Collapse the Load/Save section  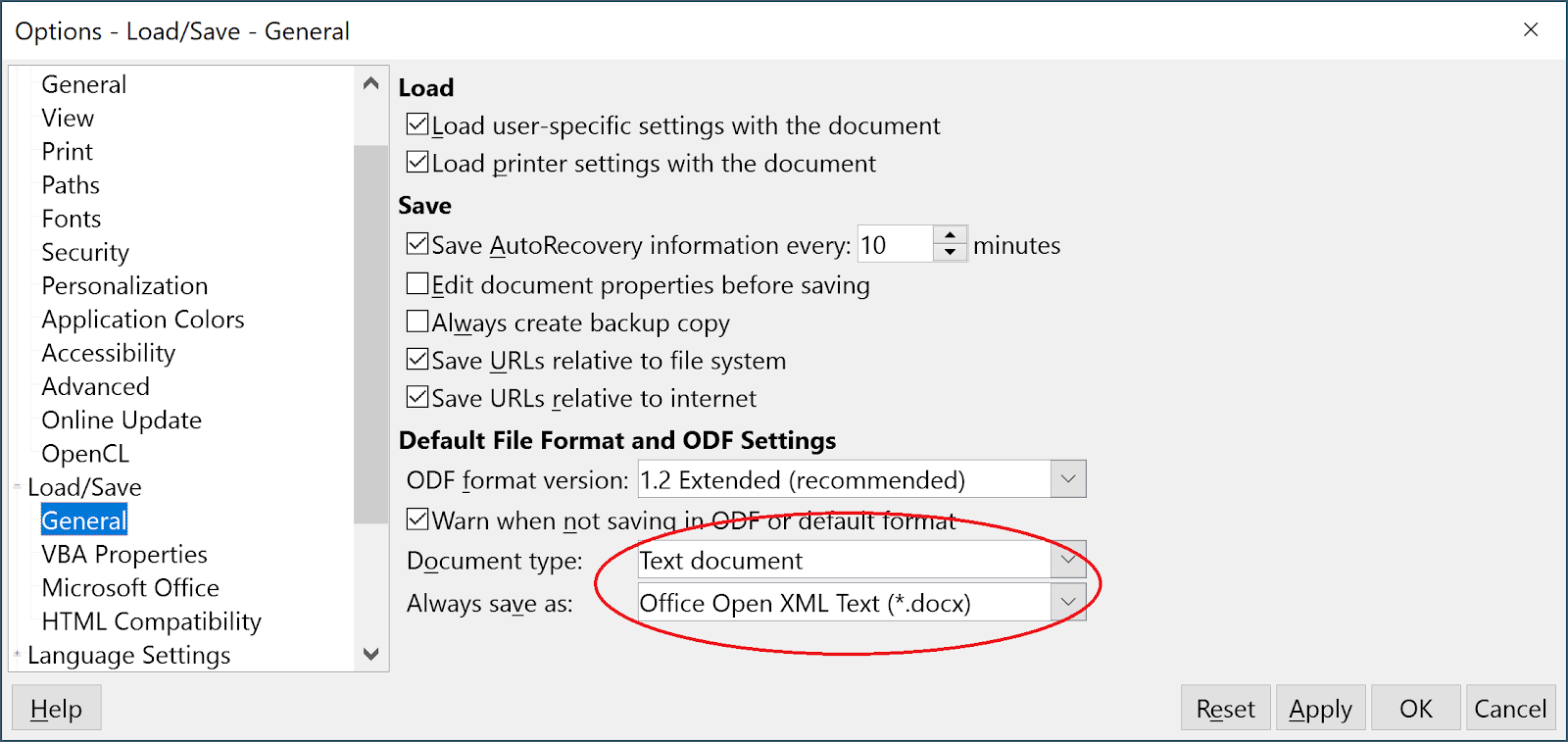click(20, 486)
